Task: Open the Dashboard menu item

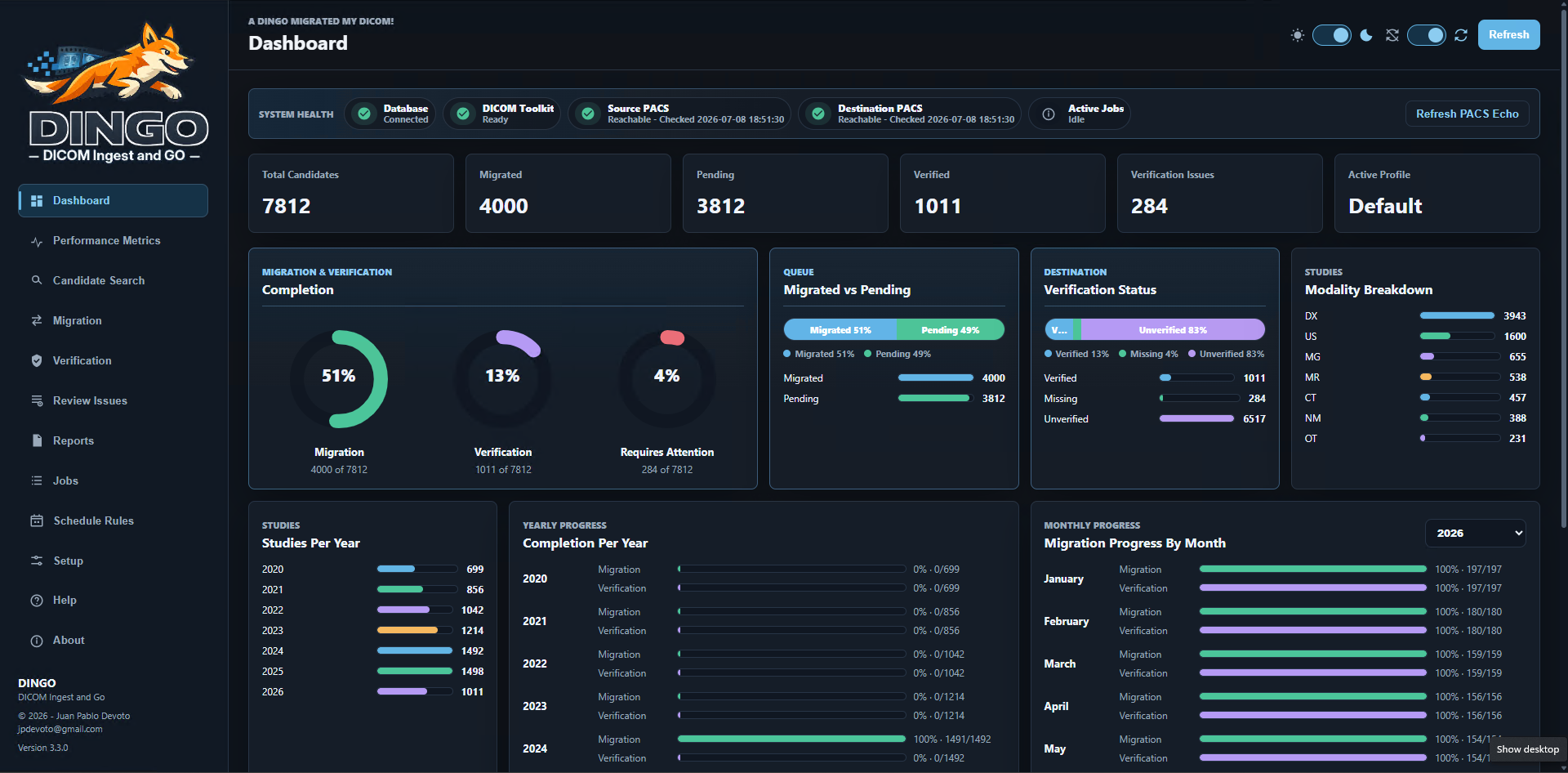Action: (x=113, y=201)
